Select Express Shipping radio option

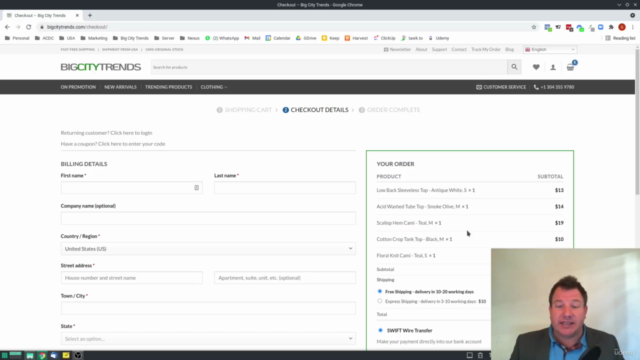coord(380,301)
